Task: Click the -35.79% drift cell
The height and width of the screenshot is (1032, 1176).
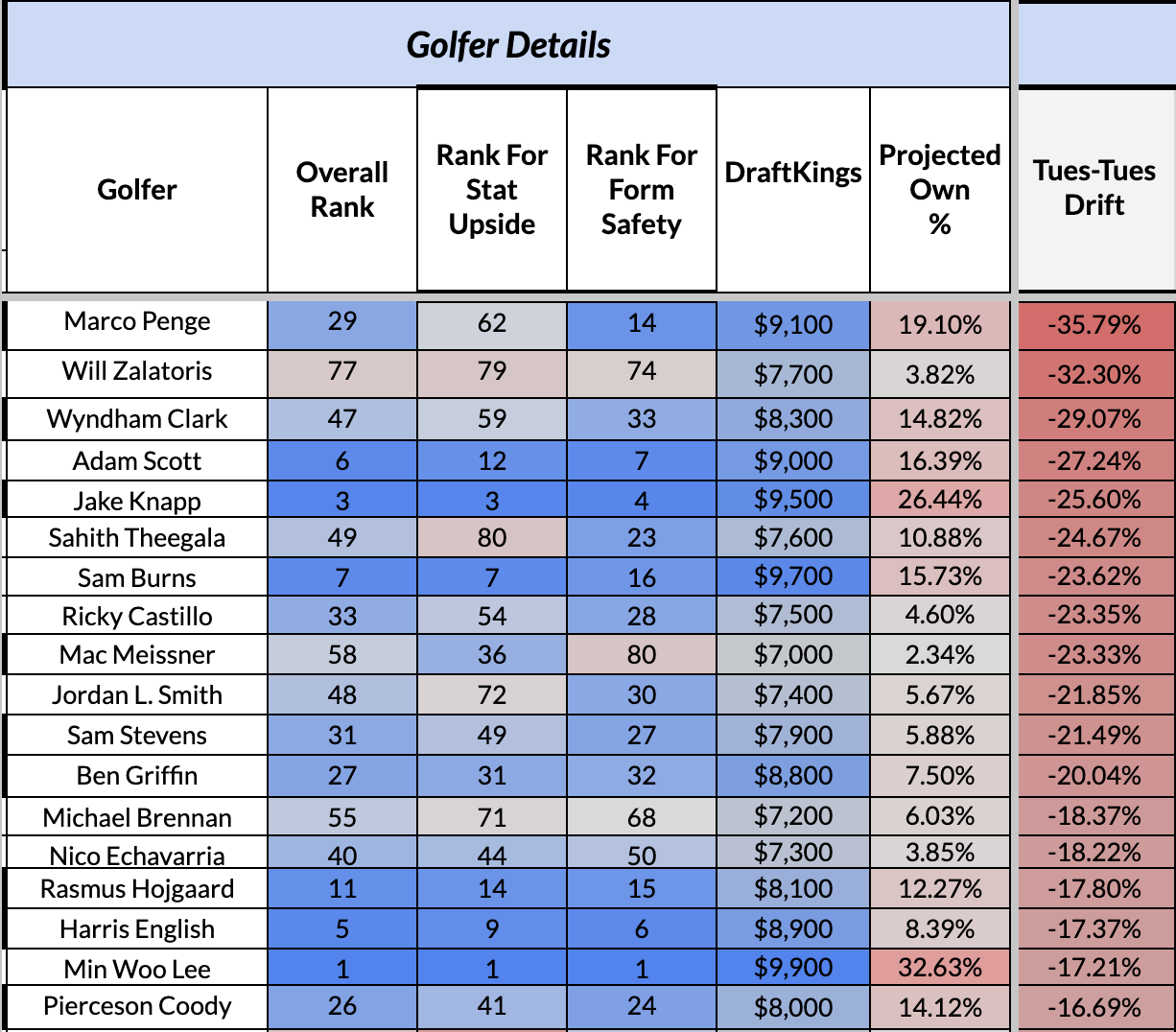Action: (x=1094, y=325)
